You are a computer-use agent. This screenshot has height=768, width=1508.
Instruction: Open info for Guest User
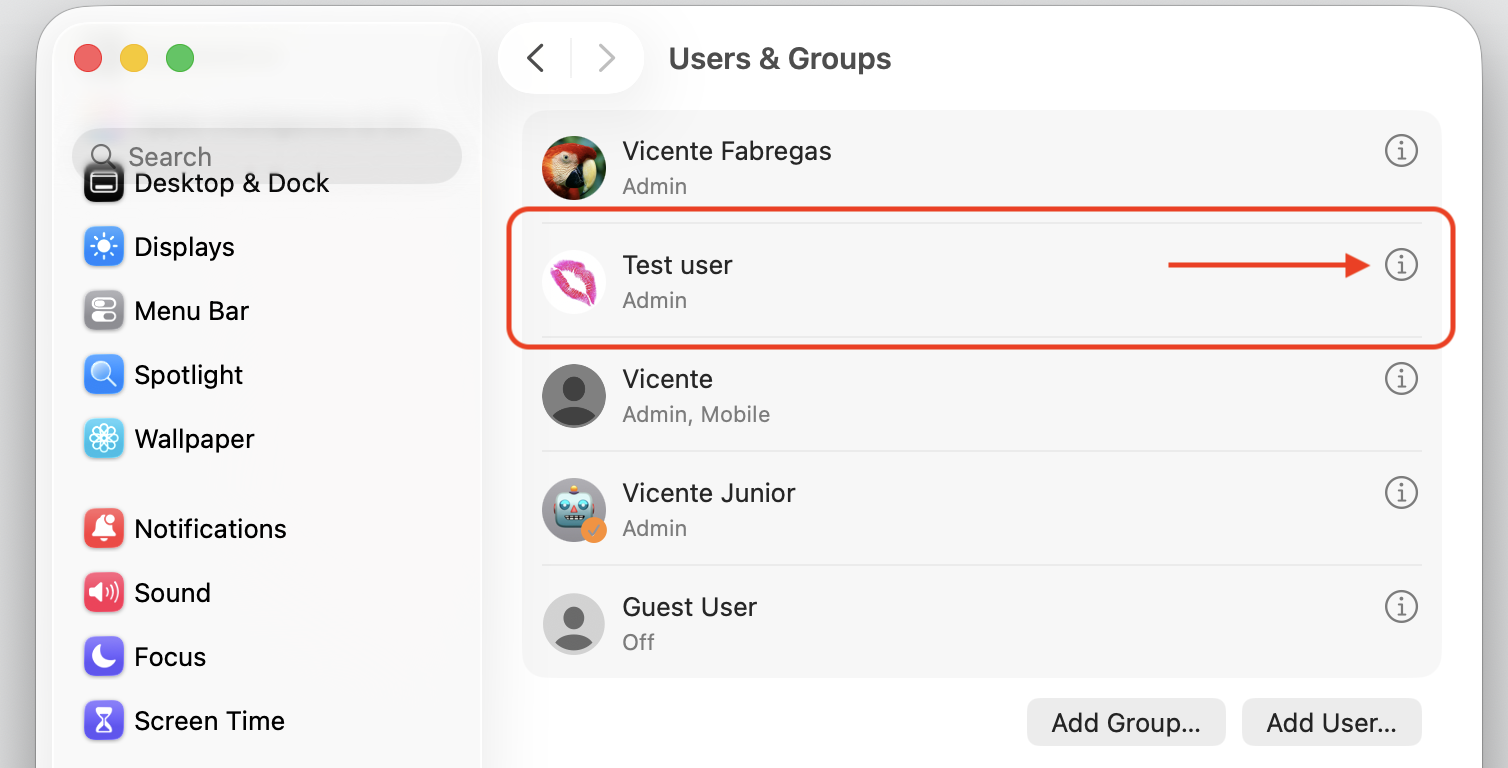(1401, 607)
